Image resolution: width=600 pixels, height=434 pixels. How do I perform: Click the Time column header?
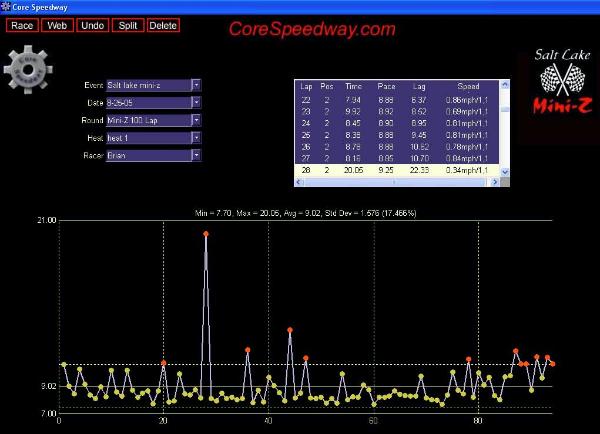click(x=354, y=86)
